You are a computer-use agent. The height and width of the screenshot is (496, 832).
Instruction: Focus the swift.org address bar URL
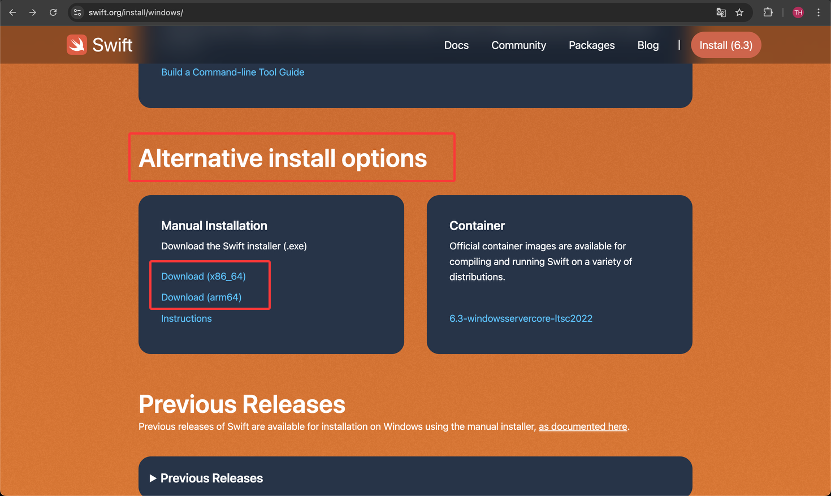click(x=136, y=12)
